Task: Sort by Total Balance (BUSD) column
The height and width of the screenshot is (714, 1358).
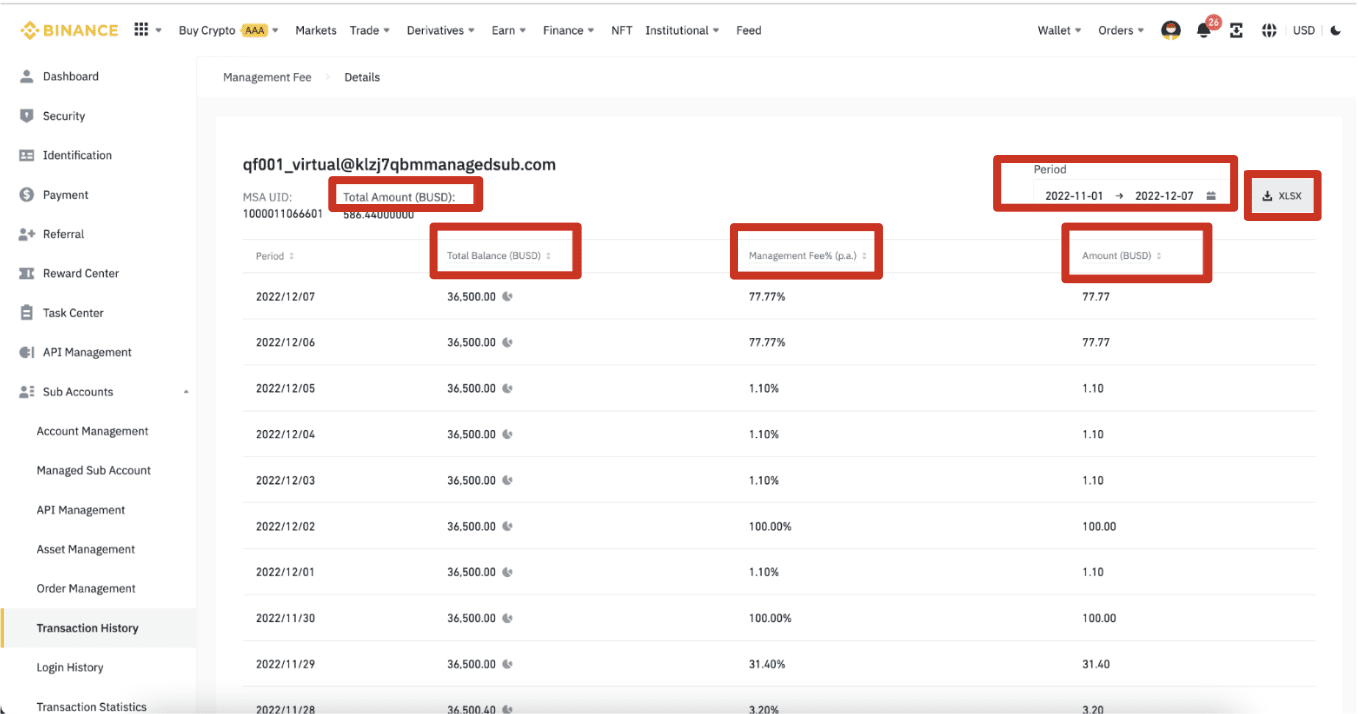Action: 499,256
